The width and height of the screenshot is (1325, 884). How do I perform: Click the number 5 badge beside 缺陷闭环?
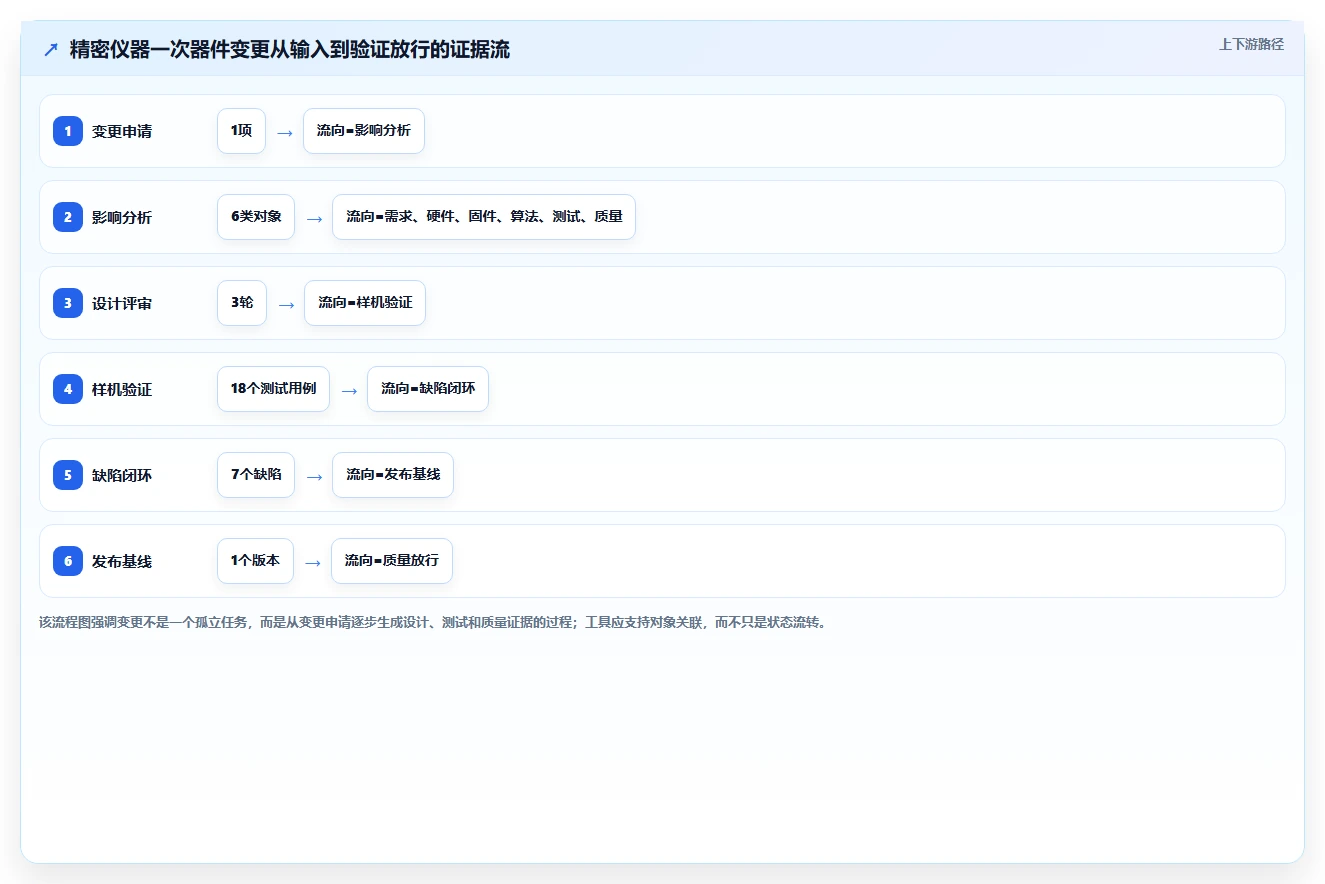coord(68,475)
